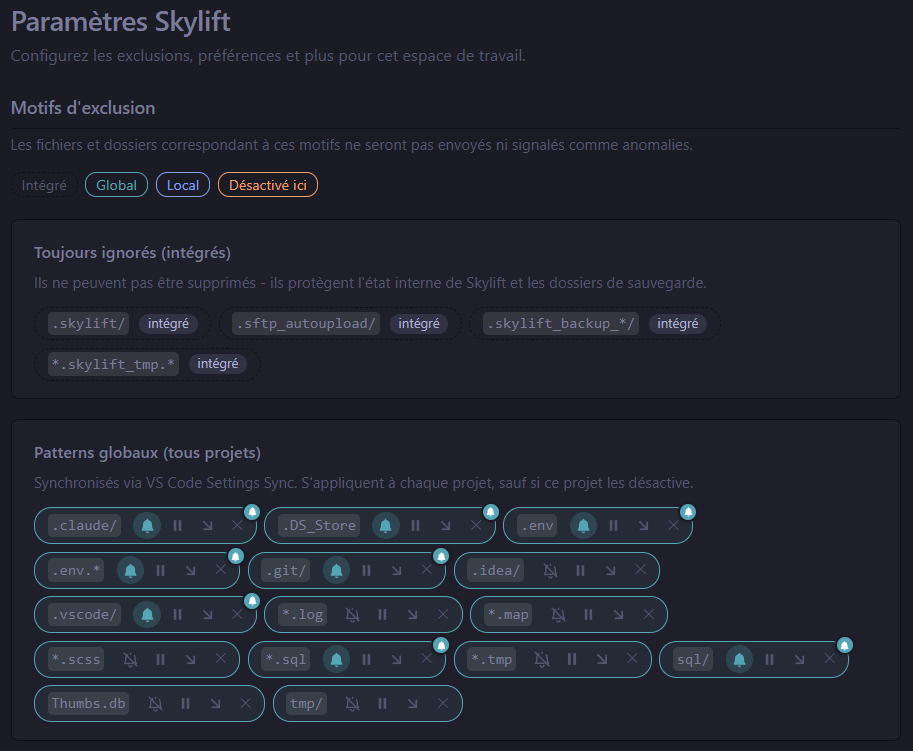The image size is (913, 751).
Task: Enable muted bell on *.map pattern
Action: [x=558, y=615]
